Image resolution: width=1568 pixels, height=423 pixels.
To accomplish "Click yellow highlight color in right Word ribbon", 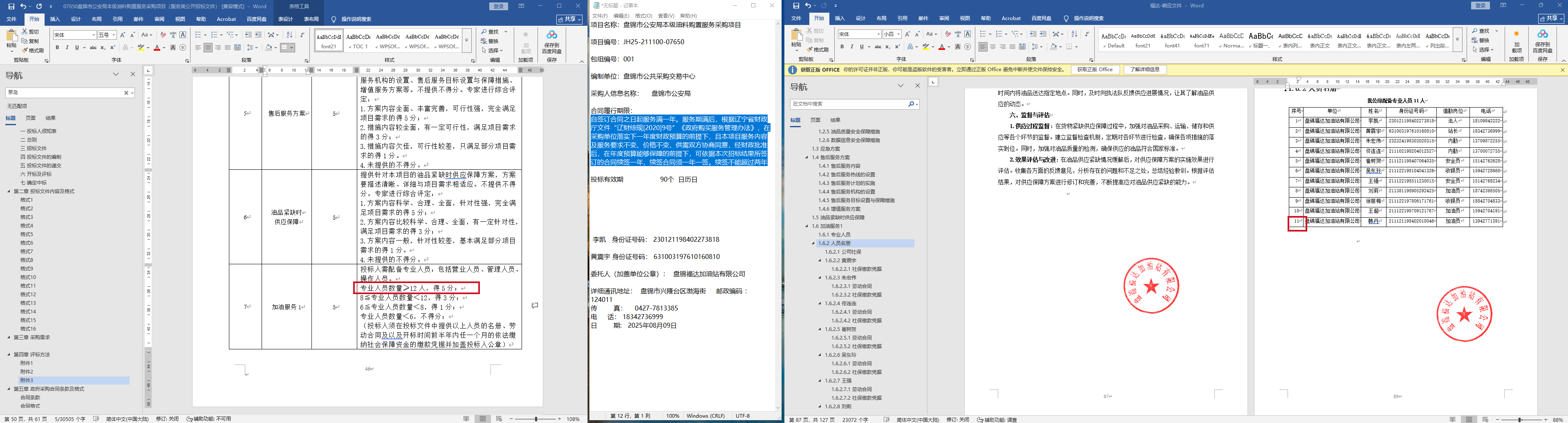I will (x=925, y=46).
